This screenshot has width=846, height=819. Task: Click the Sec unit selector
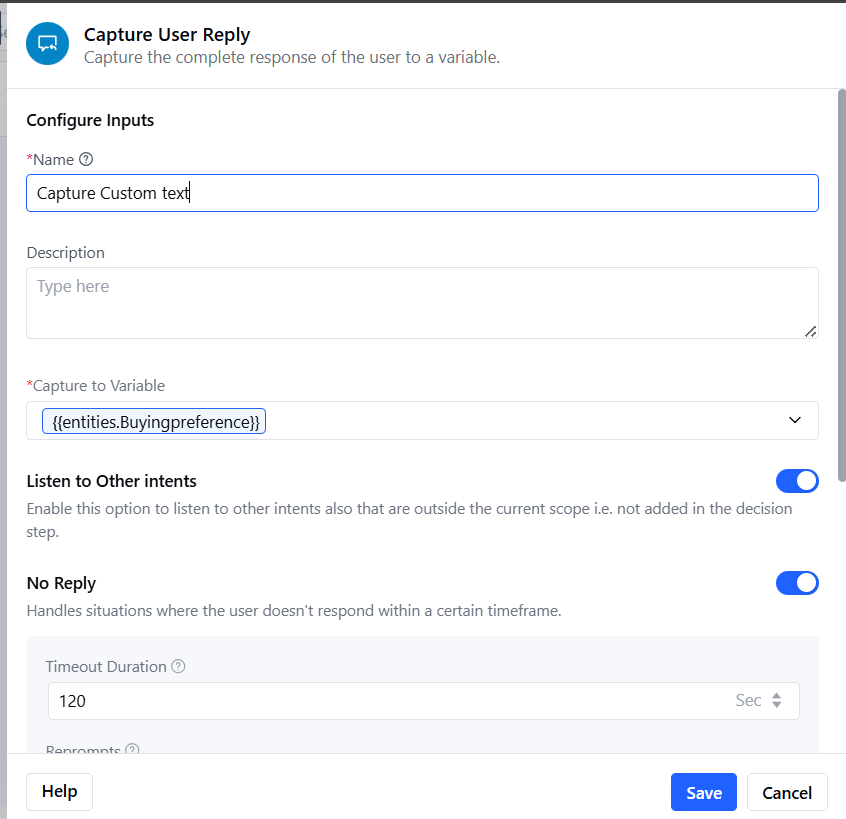point(746,700)
